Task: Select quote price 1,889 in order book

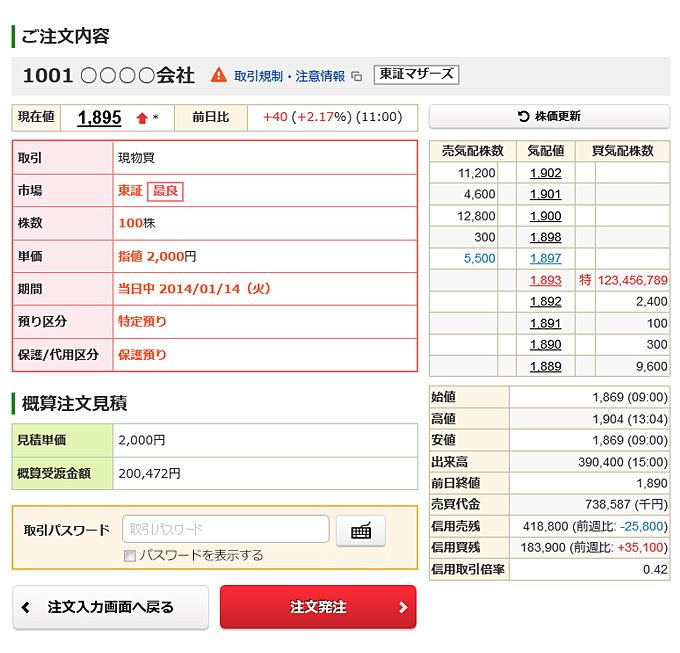Action: [x=545, y=366]
